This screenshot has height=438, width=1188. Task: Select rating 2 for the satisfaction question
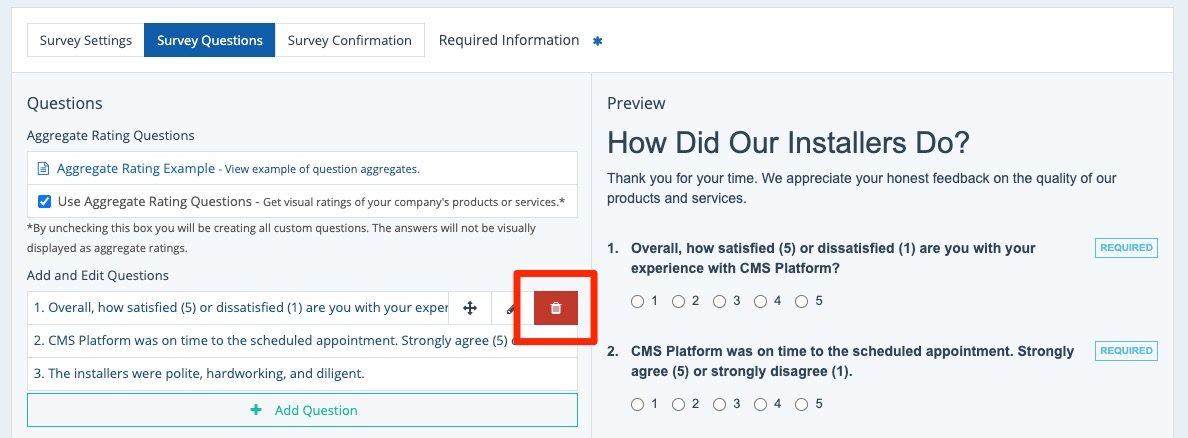[x=679, y=301]
